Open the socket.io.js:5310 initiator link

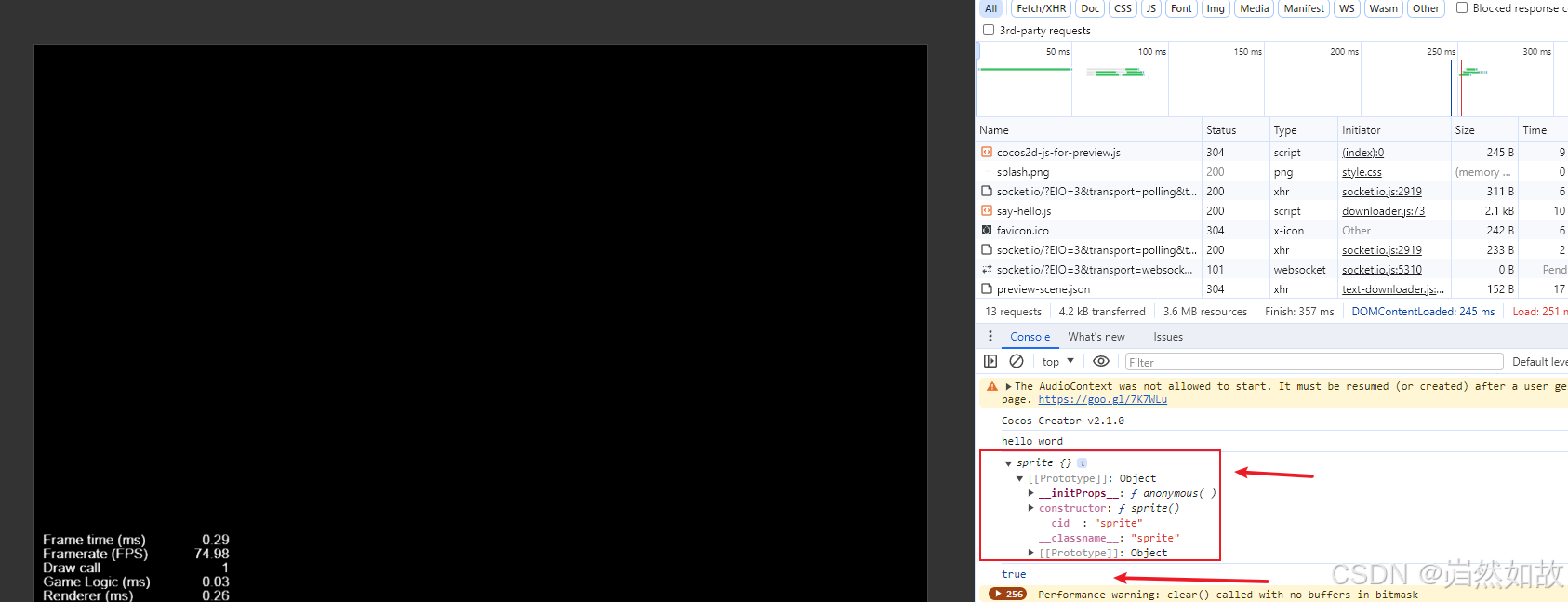(x=1382, y=270)
